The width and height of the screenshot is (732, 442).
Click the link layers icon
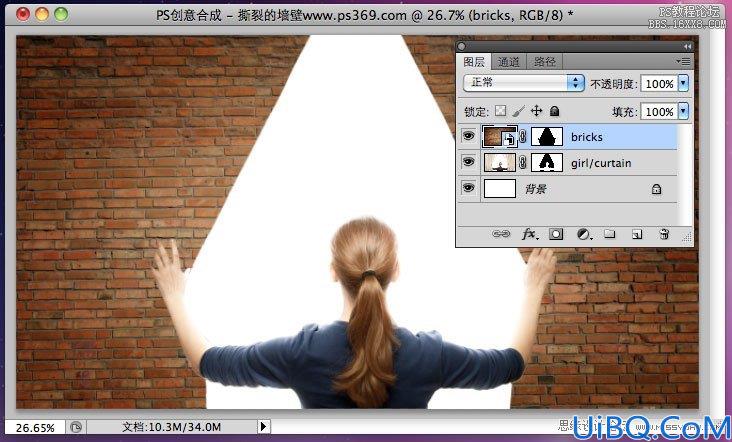pos(501,233)
